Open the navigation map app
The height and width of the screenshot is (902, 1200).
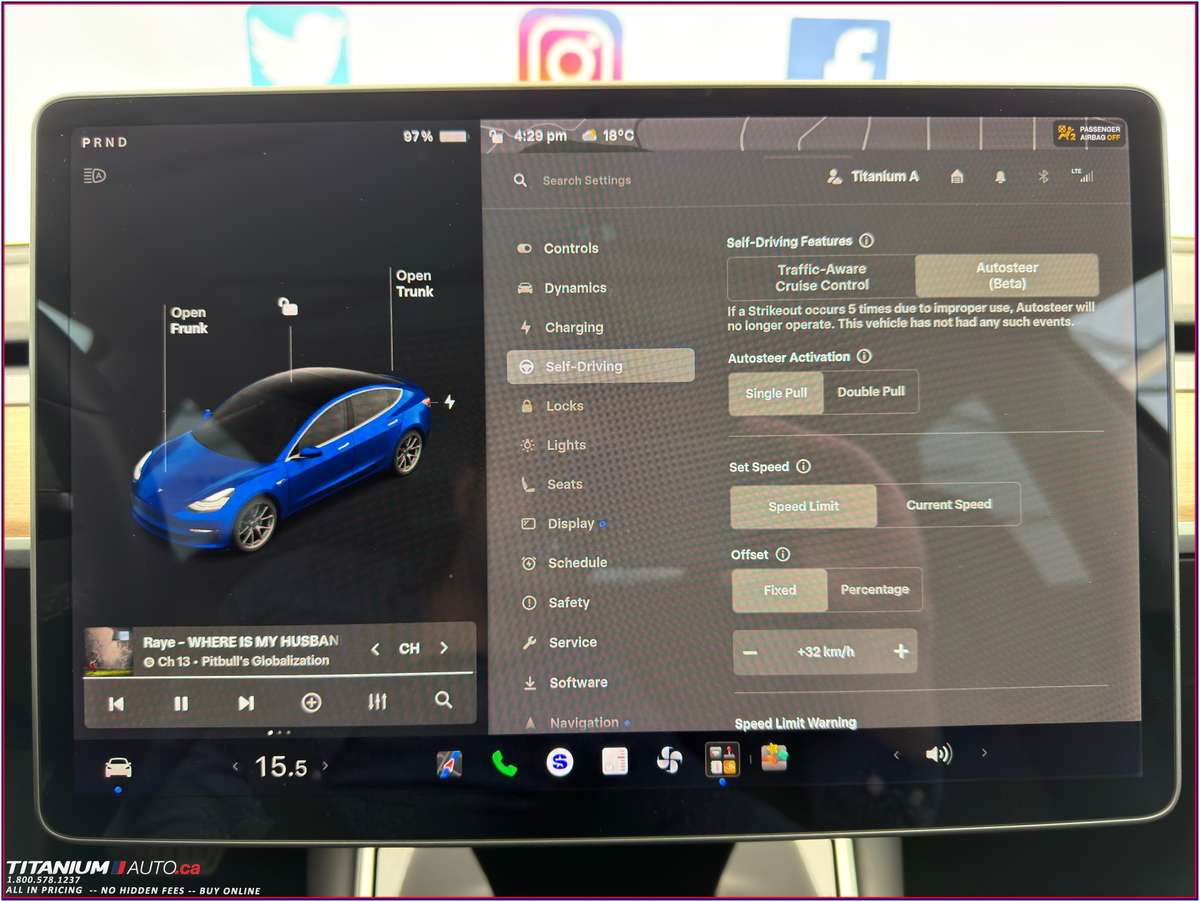tap(449, 763)
